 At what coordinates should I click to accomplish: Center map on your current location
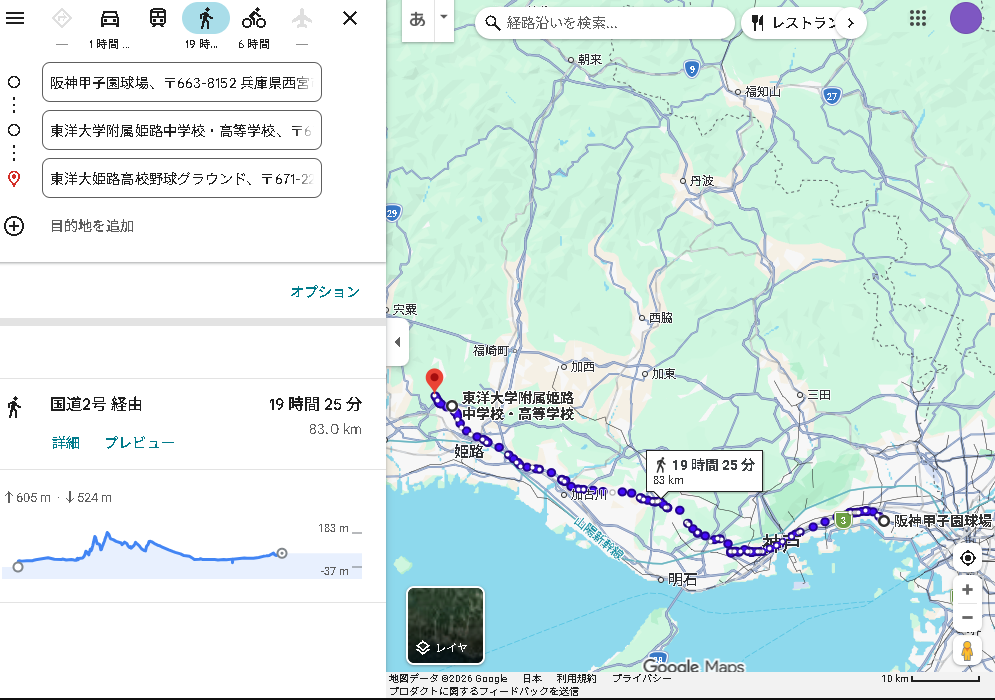[967, 558]
